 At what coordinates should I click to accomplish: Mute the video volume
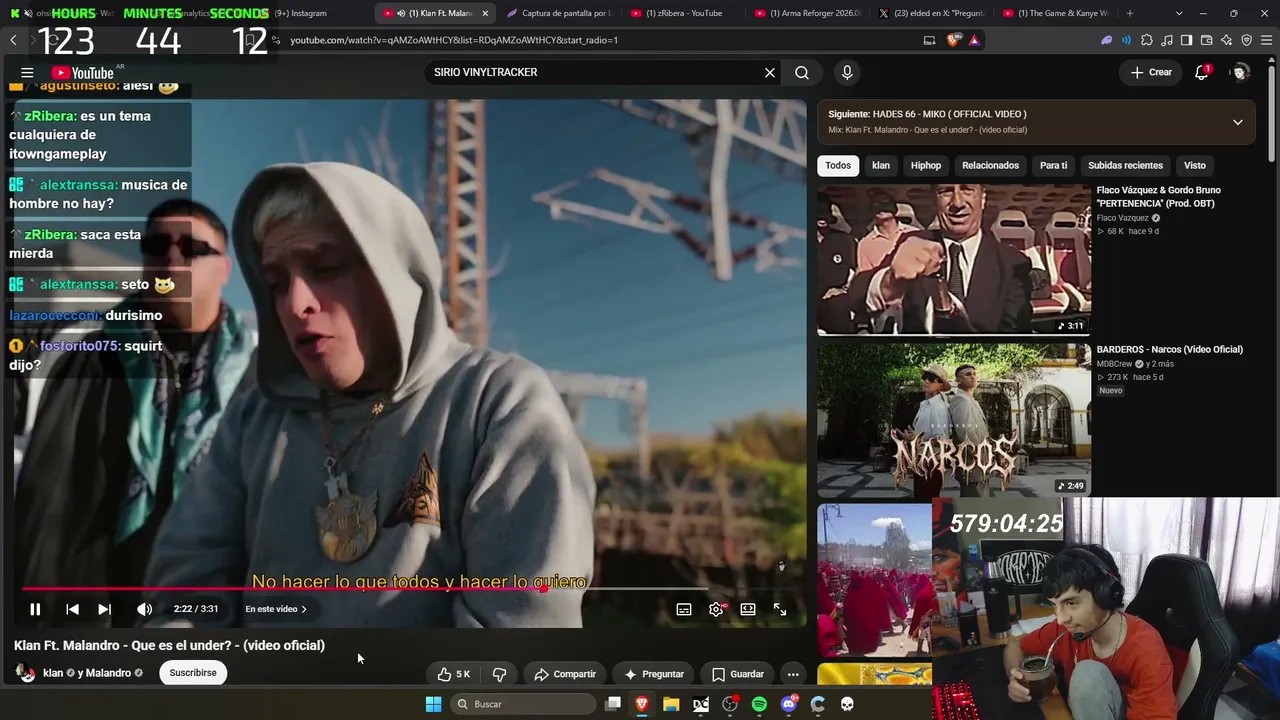(x=144, y=609)
